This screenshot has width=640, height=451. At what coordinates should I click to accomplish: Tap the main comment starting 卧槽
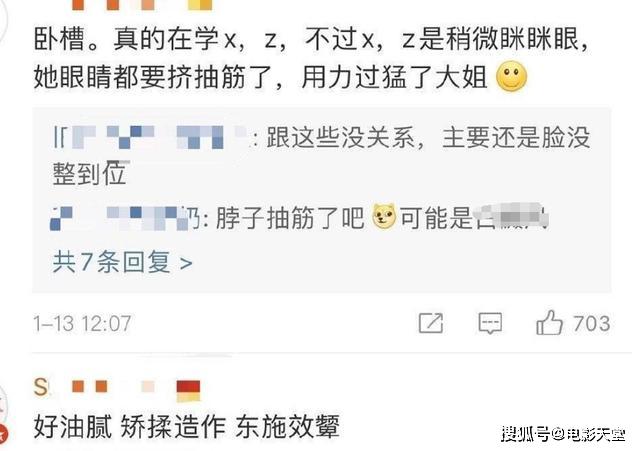click(x=311, y=58)
